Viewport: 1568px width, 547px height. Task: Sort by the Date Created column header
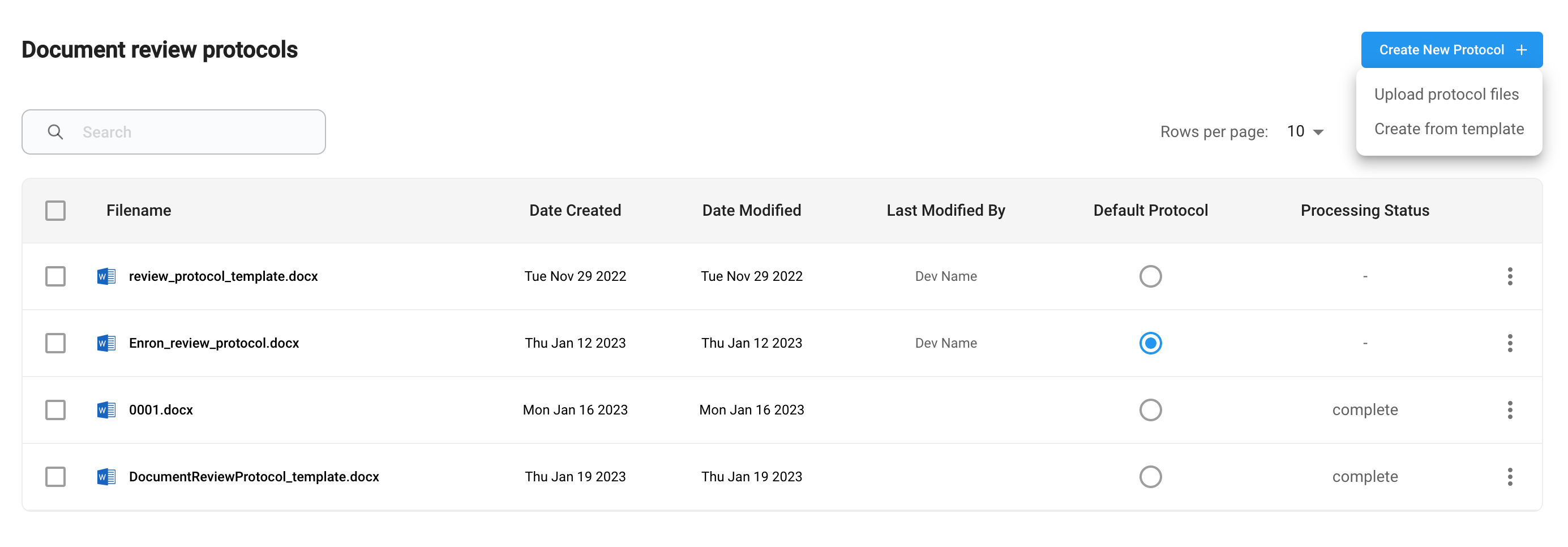(575, 211)
